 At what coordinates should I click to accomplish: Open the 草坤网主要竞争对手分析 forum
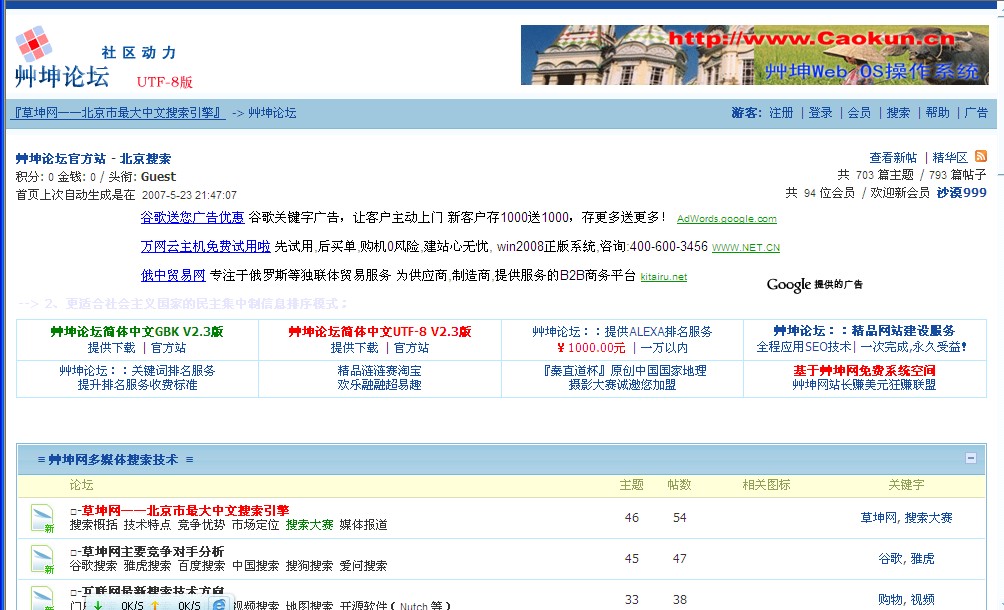(152, 552)
